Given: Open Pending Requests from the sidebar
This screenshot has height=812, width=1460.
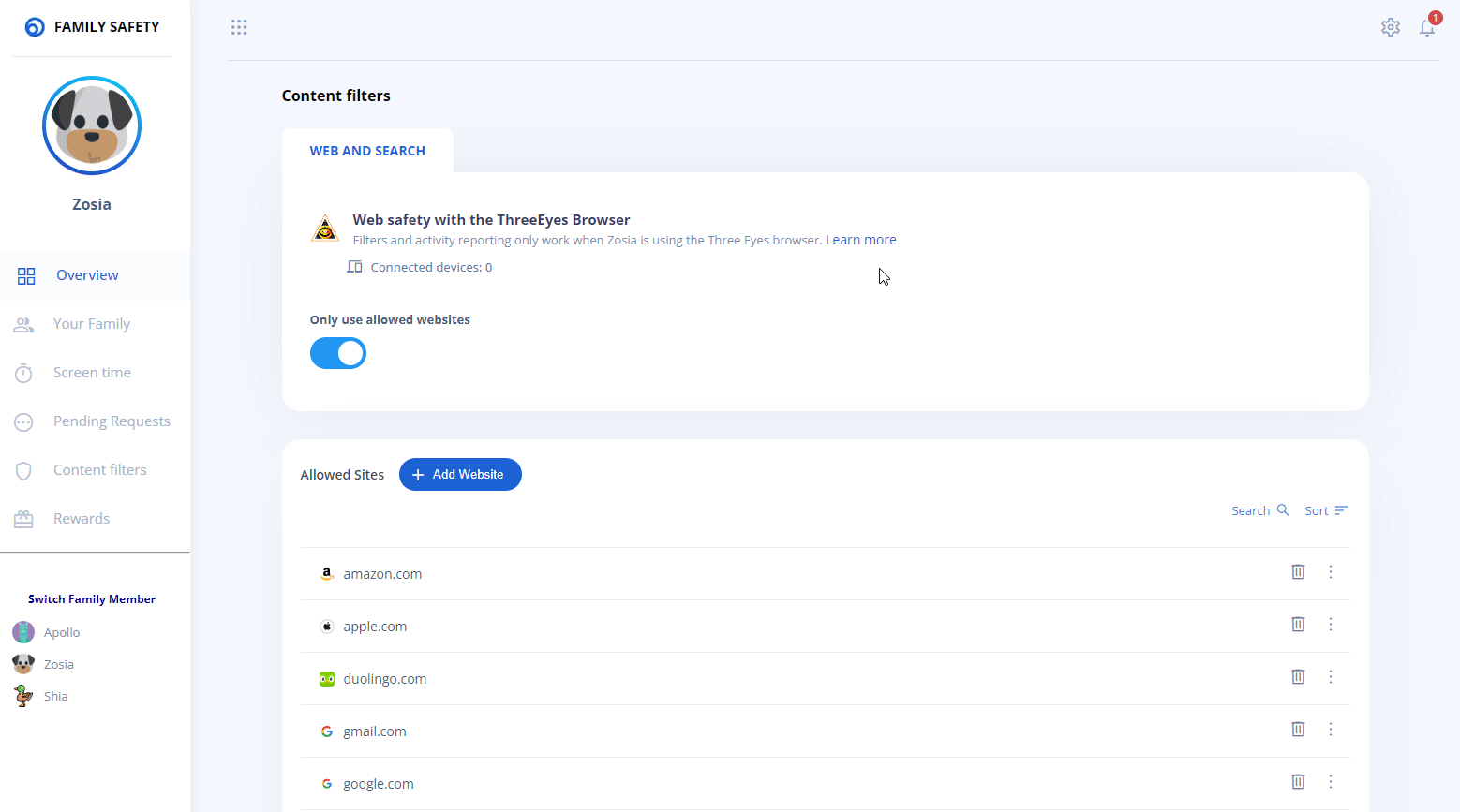Looking at the screenshot, I should [111, 421].
